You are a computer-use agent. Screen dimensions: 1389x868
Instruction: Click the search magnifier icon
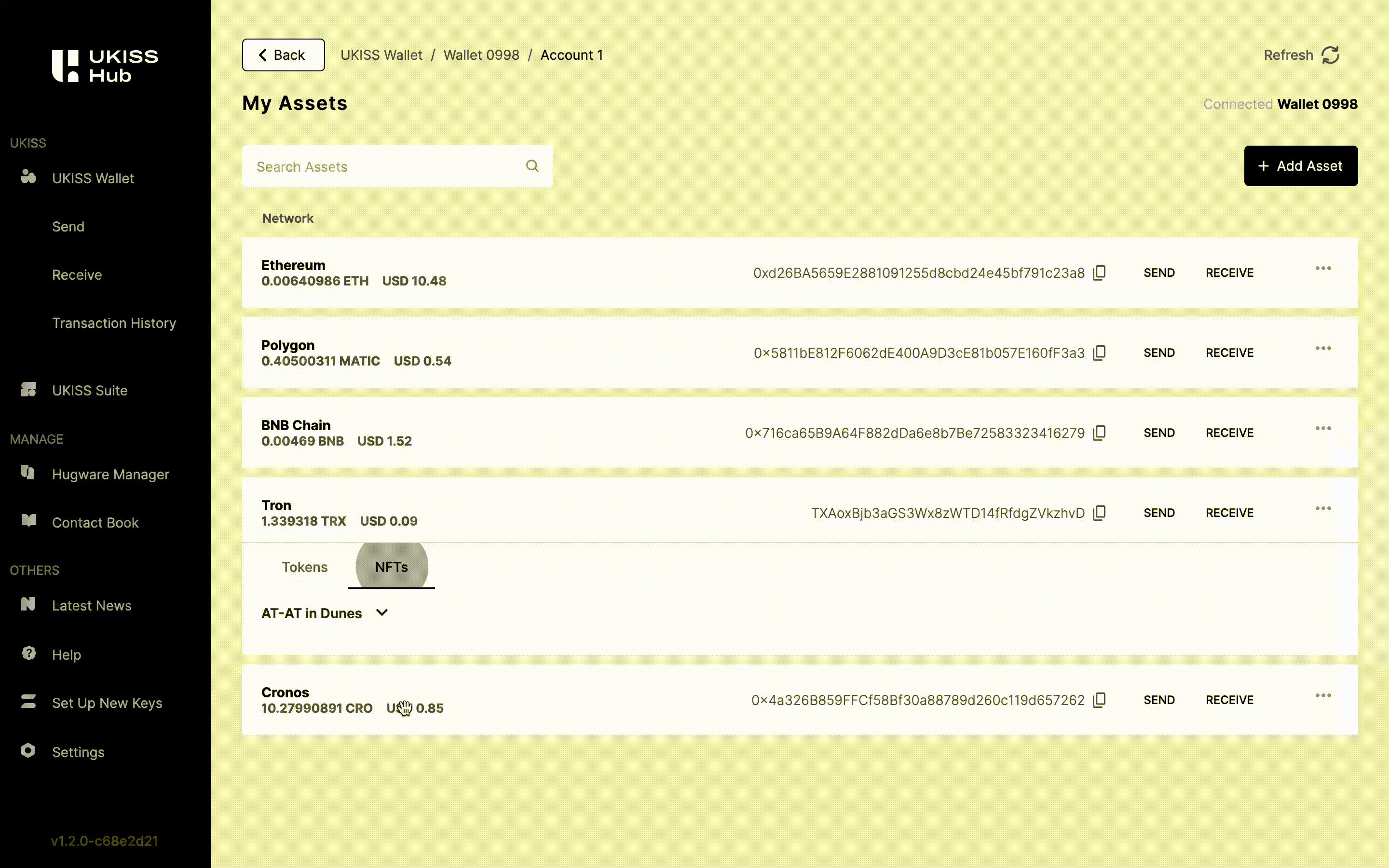(x=532, y=166)
